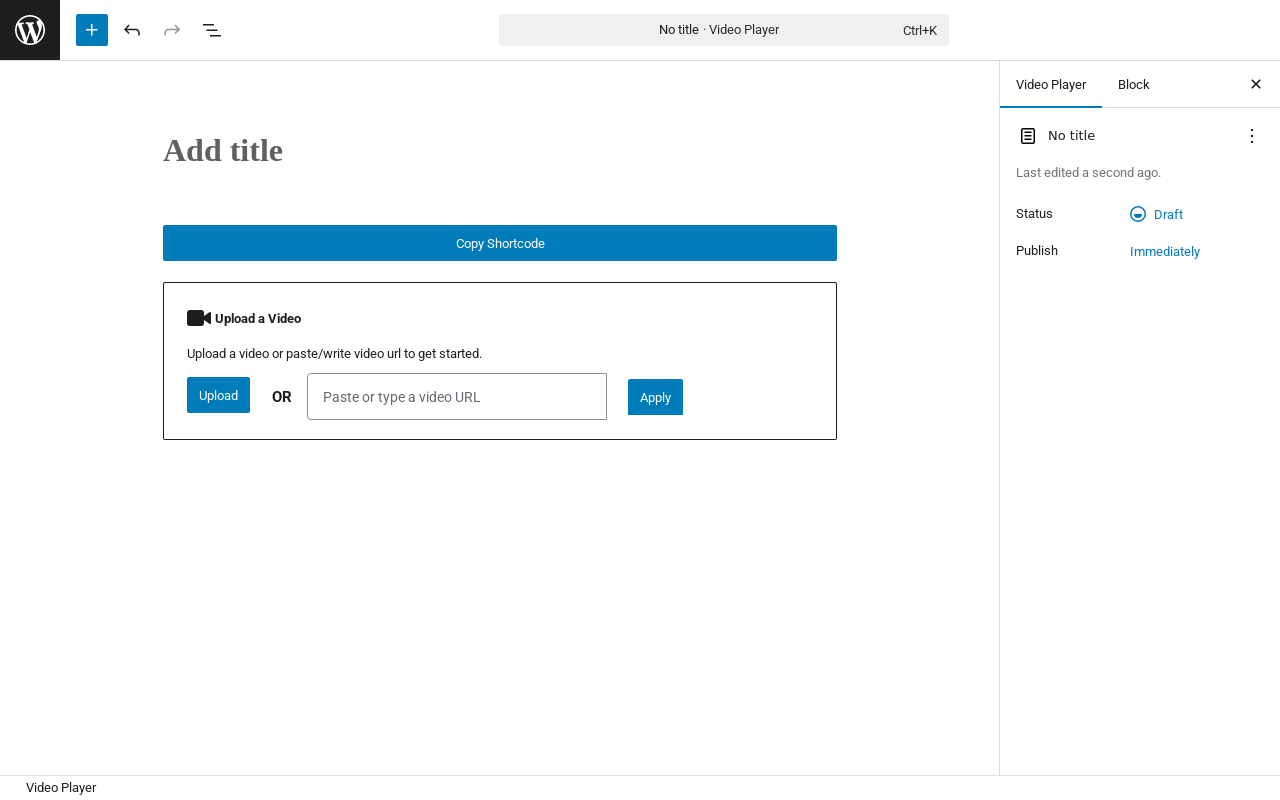Click the document icon next to No title
The height and width of the screenshot is (800, 1280).
tap(1028, 136)
